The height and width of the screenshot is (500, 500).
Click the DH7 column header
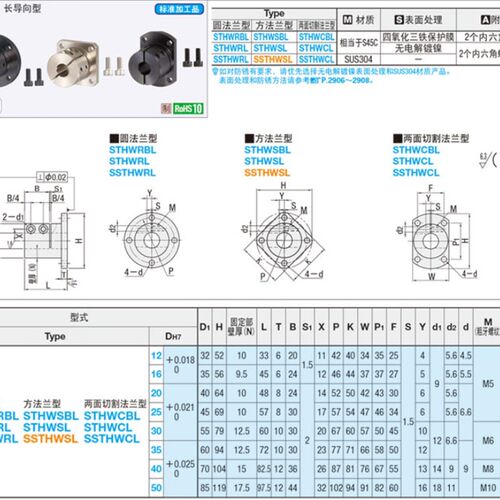click(x=173, y=336)
